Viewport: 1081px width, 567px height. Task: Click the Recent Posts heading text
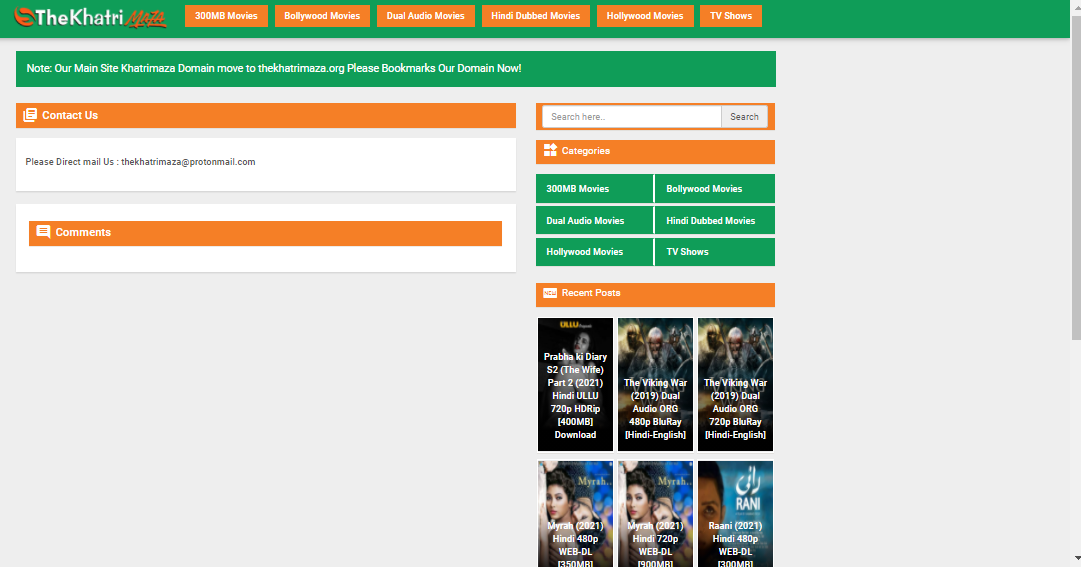591,293
